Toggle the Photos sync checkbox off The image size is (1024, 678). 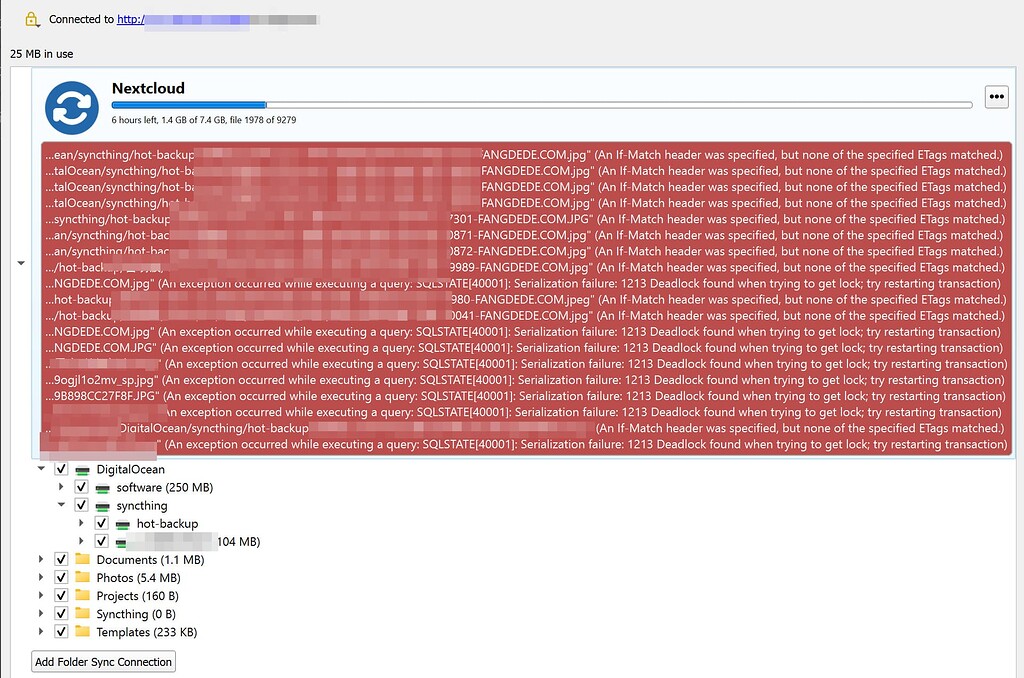pos(61,577)
